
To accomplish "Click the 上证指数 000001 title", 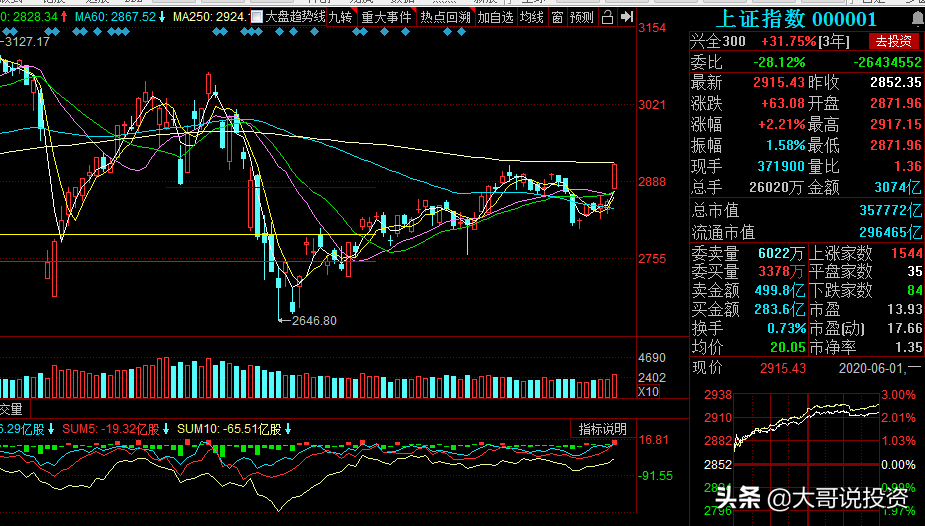I will 796,19.
